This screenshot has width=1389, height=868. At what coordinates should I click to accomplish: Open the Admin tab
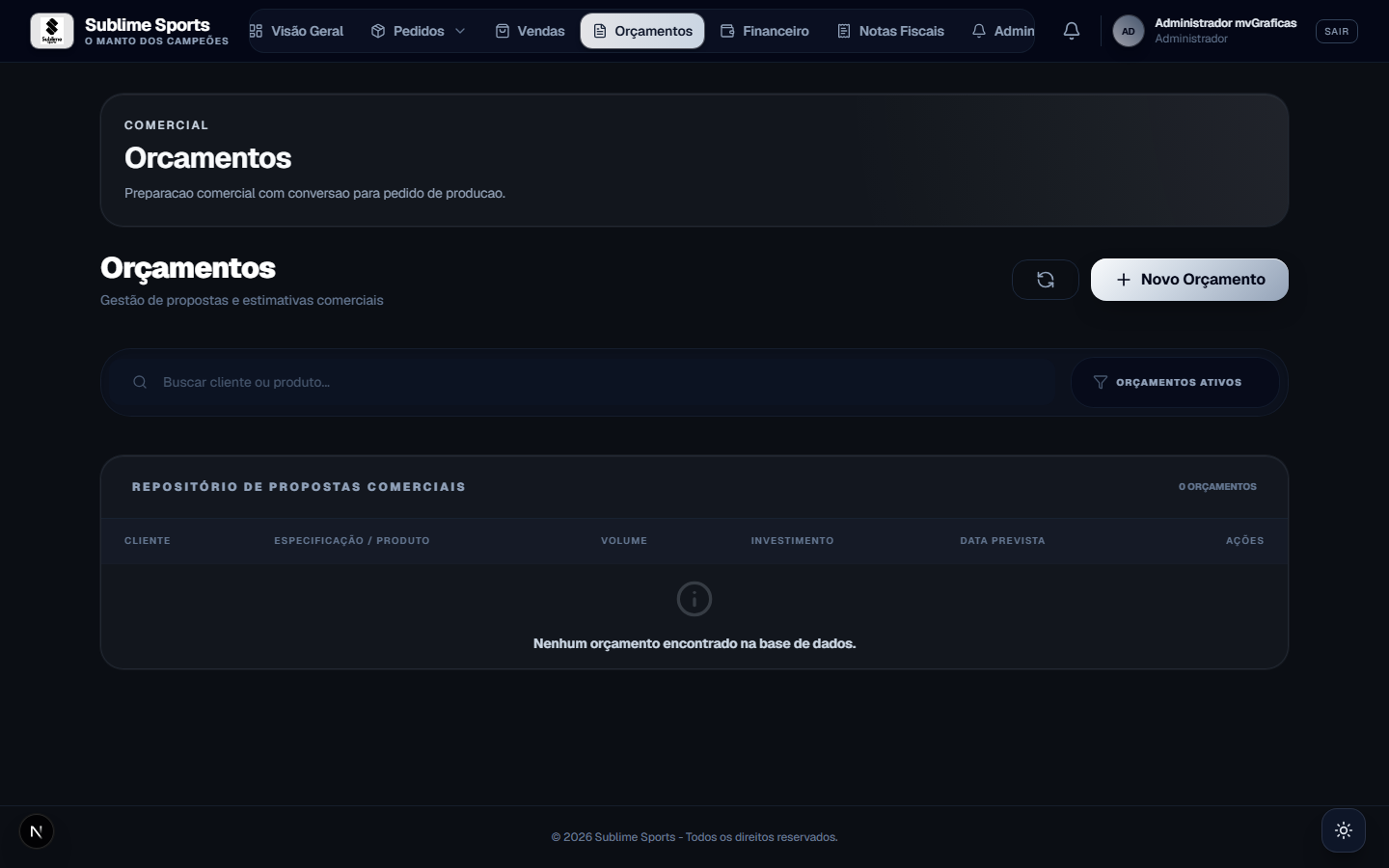(1003, 31)
